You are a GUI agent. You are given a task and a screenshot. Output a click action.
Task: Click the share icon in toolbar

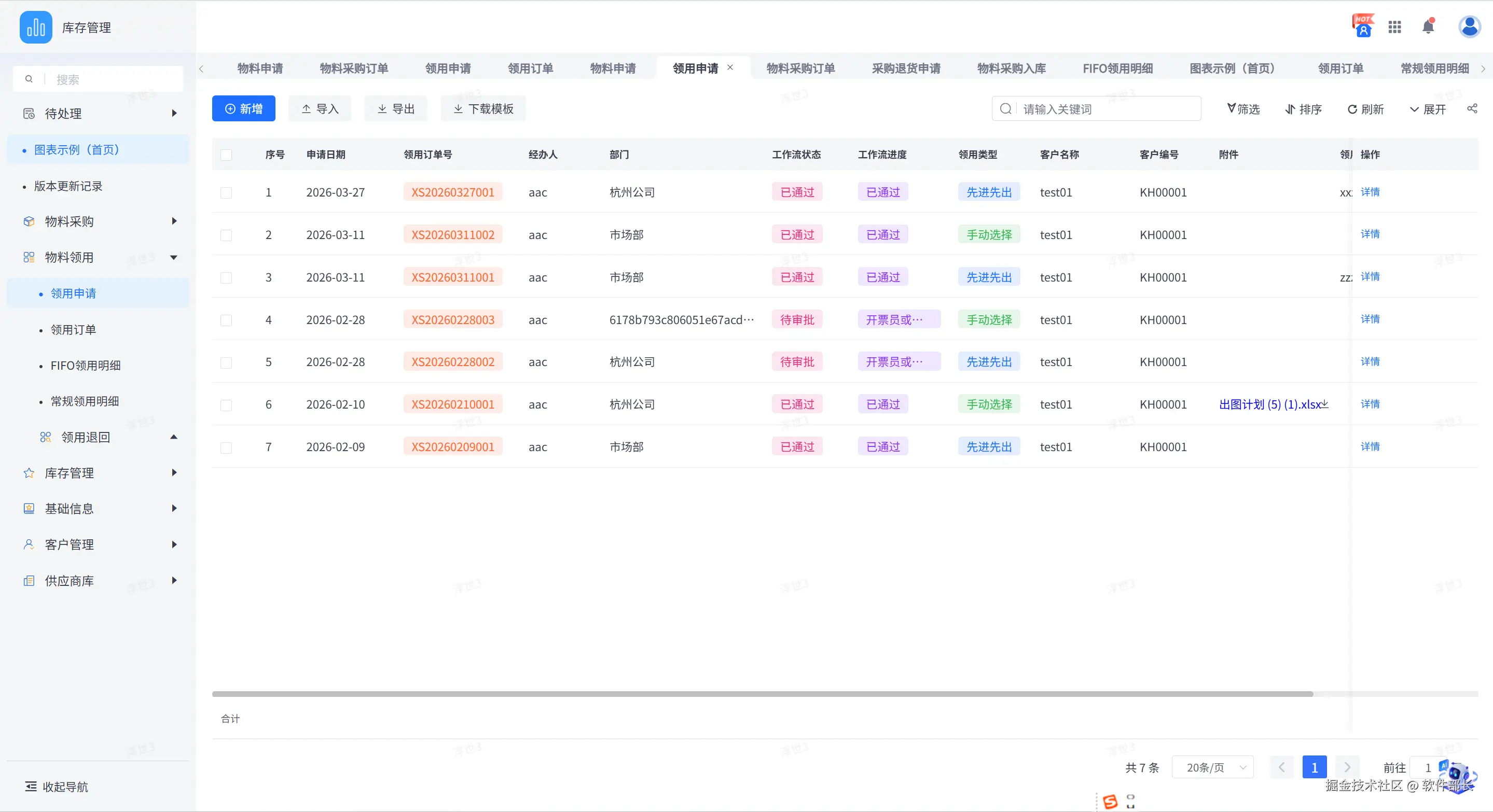[1472, 108]
